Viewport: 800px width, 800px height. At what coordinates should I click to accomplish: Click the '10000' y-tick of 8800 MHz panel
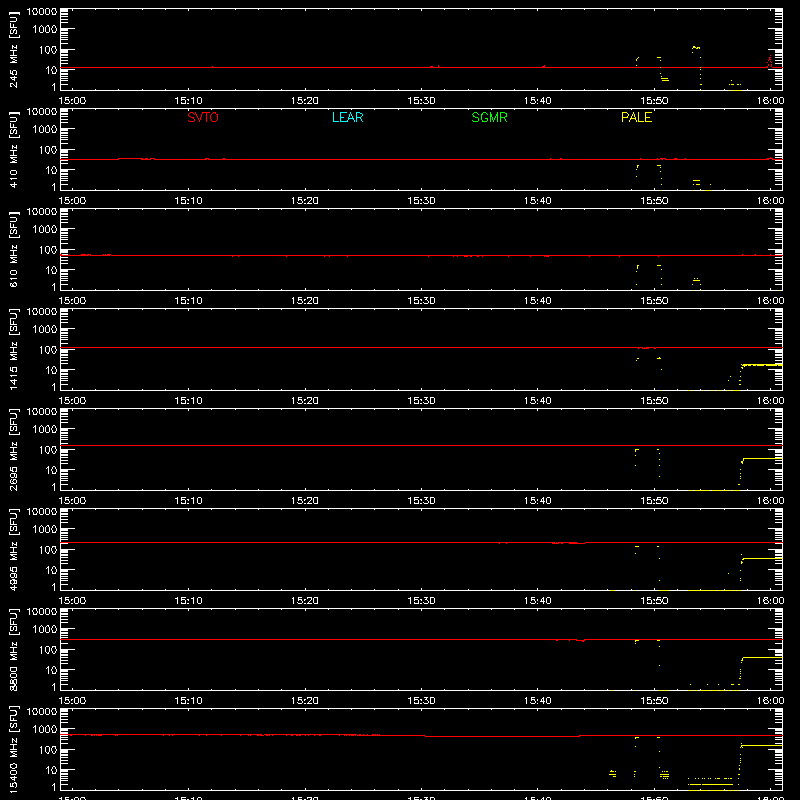coord(42,612)
